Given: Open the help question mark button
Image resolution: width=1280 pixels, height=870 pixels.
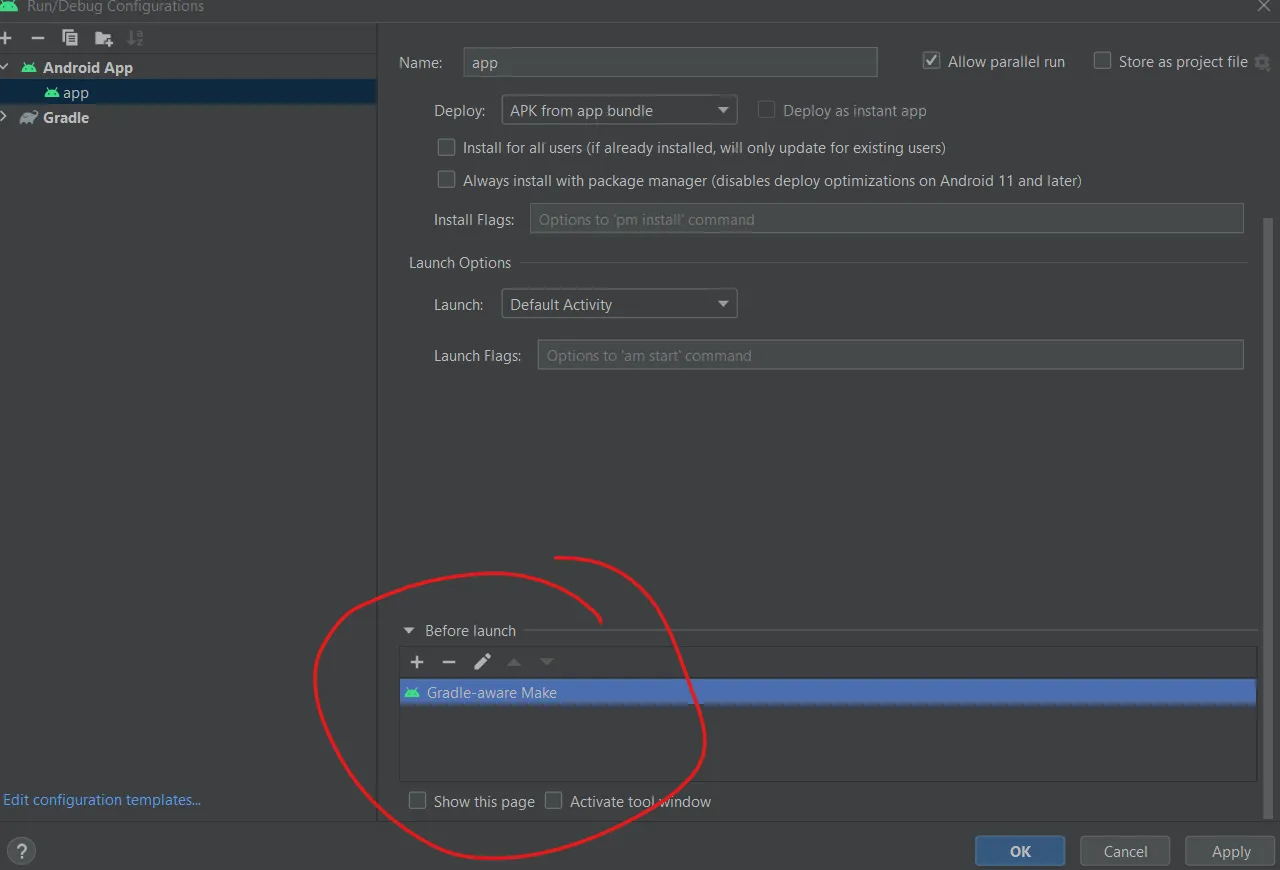Looking at the screenshot, I should pos(21,851).
